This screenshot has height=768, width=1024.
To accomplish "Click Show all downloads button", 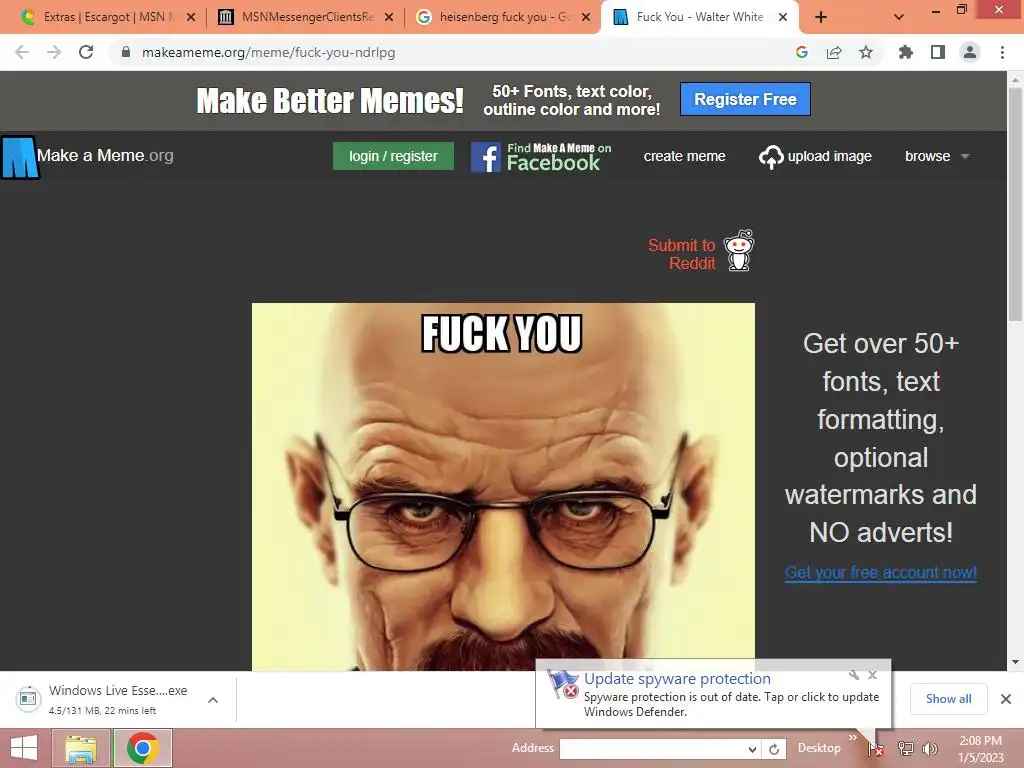I will point(948,699).
